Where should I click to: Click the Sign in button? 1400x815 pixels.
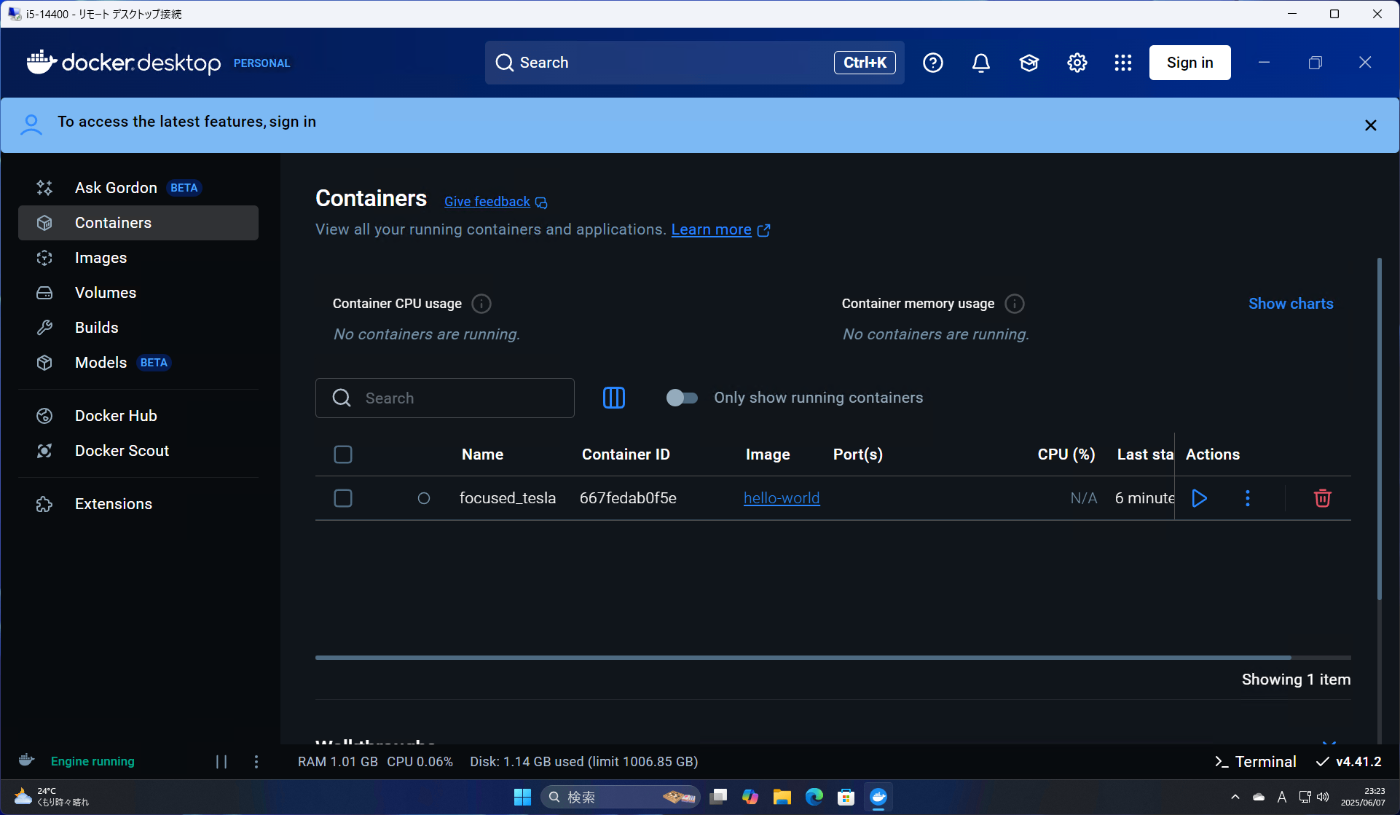point(1190,62)
